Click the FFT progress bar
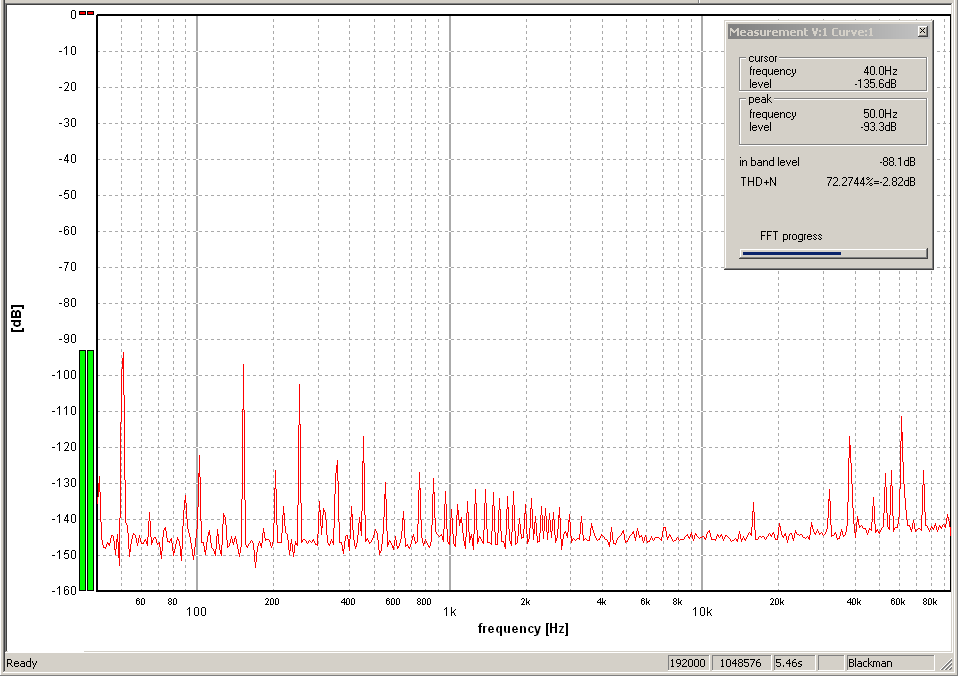 pyautogui.click(x=833, y=253)
